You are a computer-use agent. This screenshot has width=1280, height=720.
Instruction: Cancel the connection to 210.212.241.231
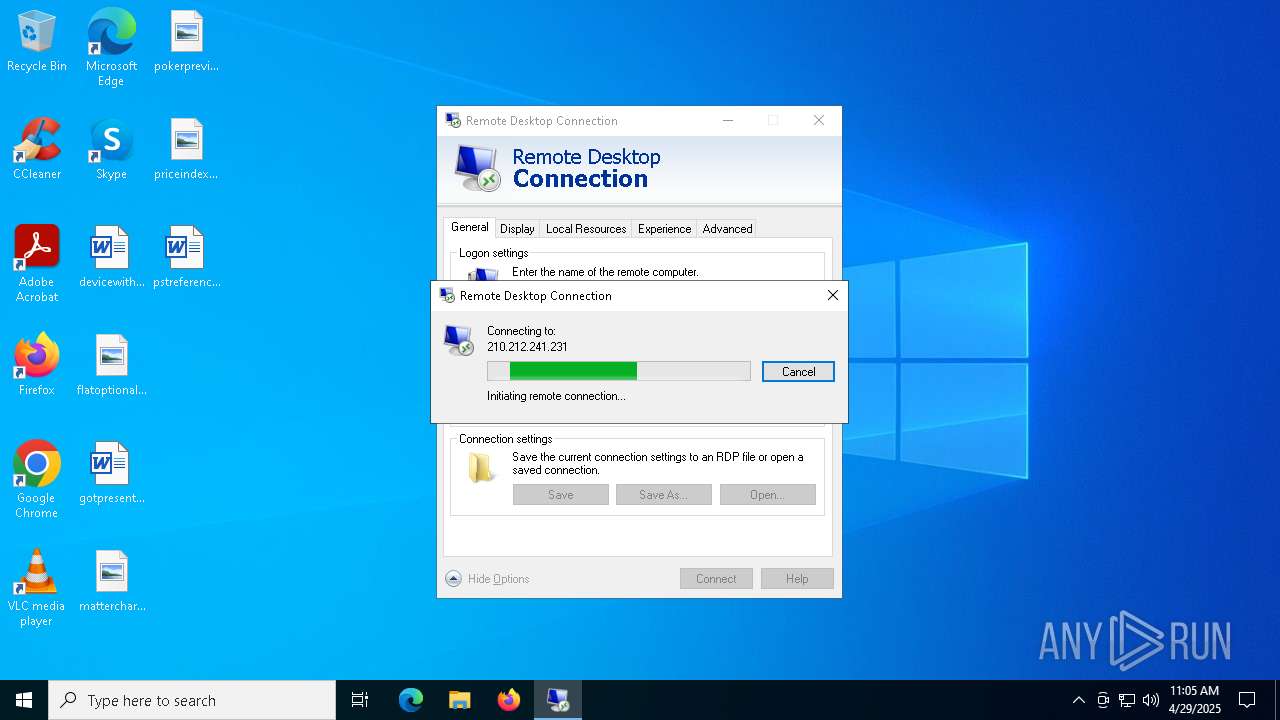pyautogui.click(x=798, y=371)
